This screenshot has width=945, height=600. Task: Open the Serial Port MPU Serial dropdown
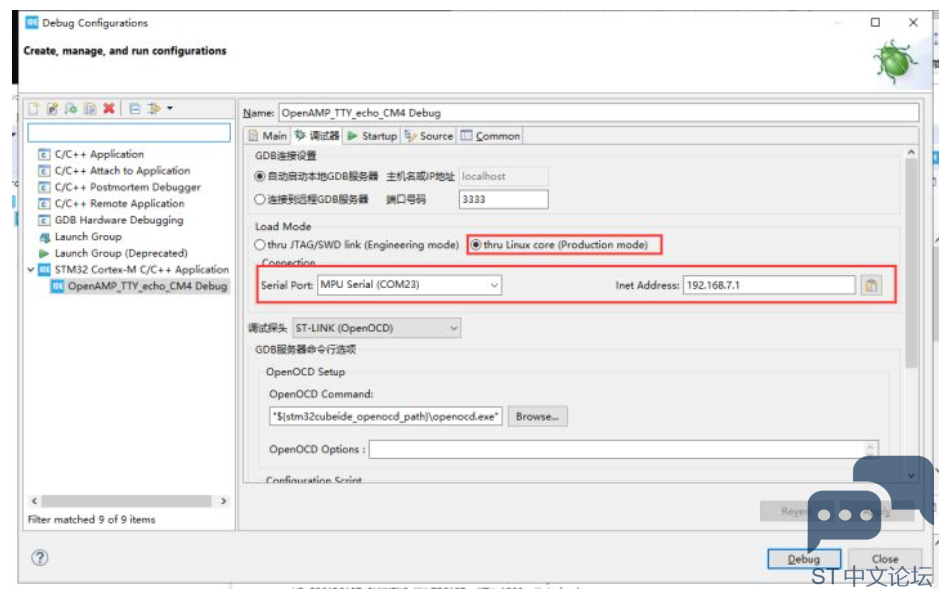coord(409,285)
